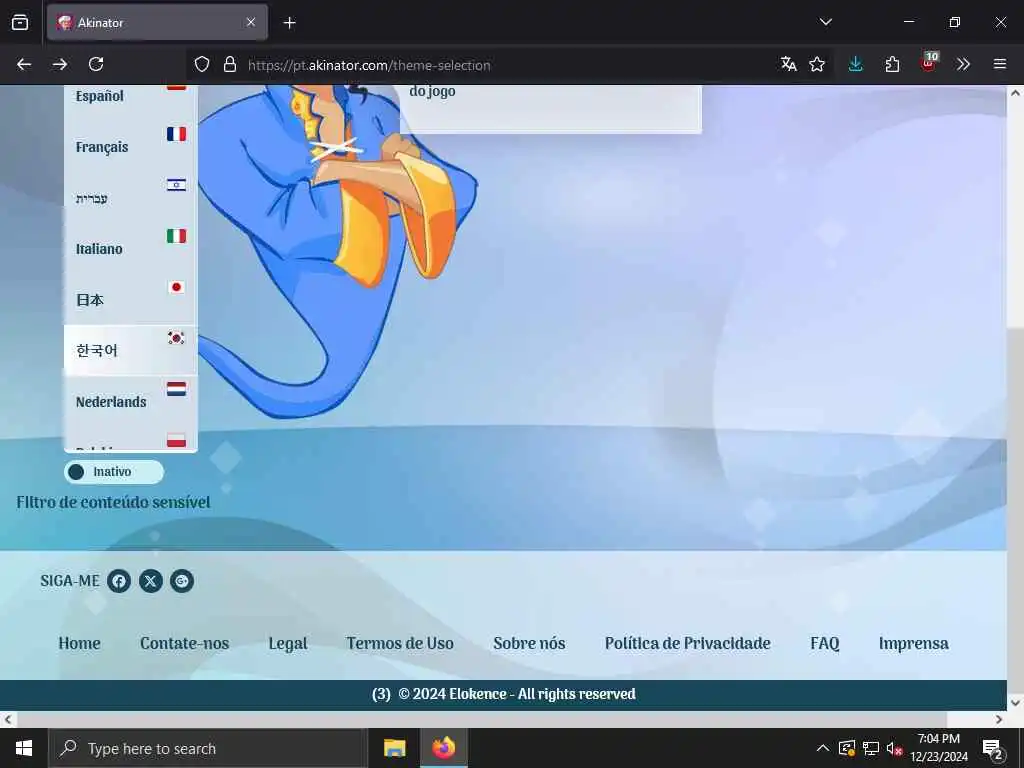Click horizontal scrollbar left arrow
The image size is (1024, 768).
click(x=8, y=719)
